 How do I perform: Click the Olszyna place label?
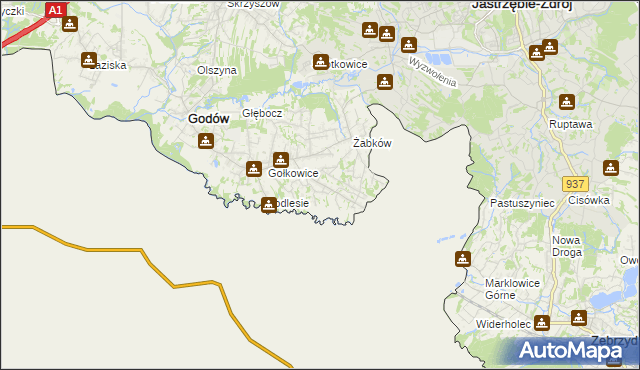[217, 70]
